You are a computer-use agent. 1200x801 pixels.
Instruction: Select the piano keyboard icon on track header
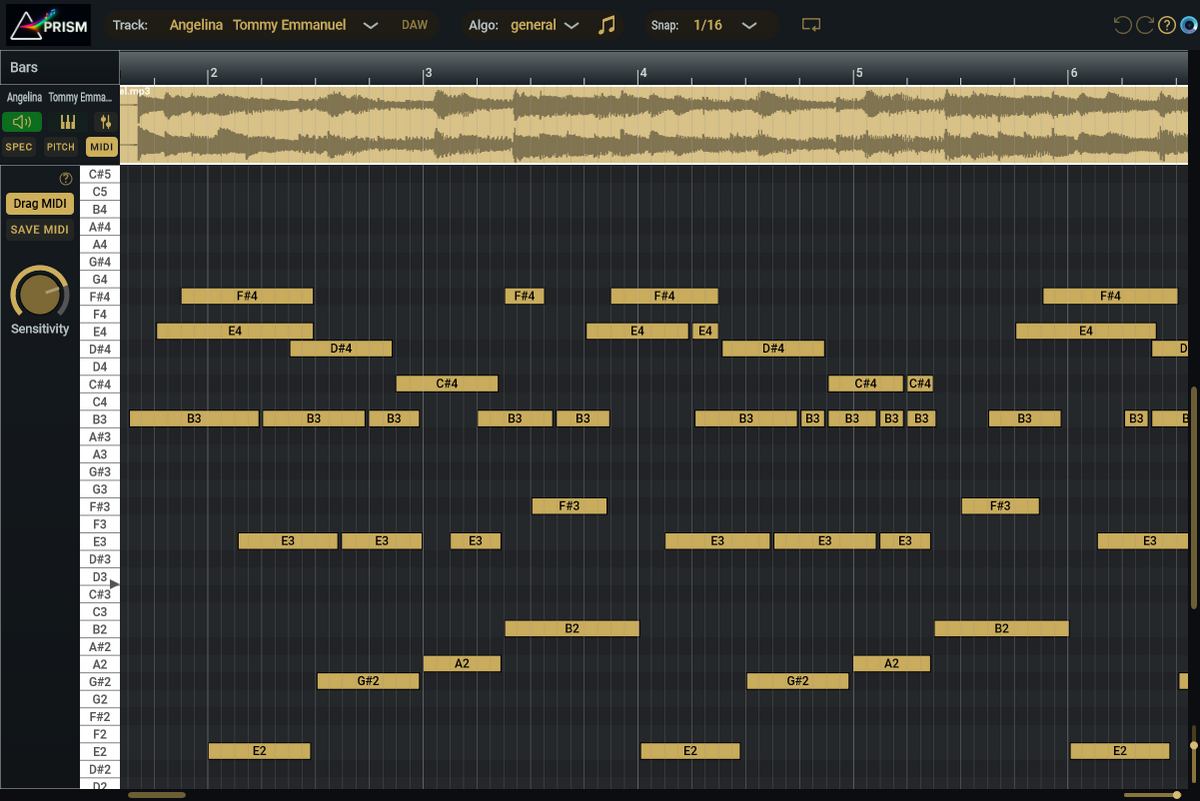pyautogui.click(x=66, y=121)
